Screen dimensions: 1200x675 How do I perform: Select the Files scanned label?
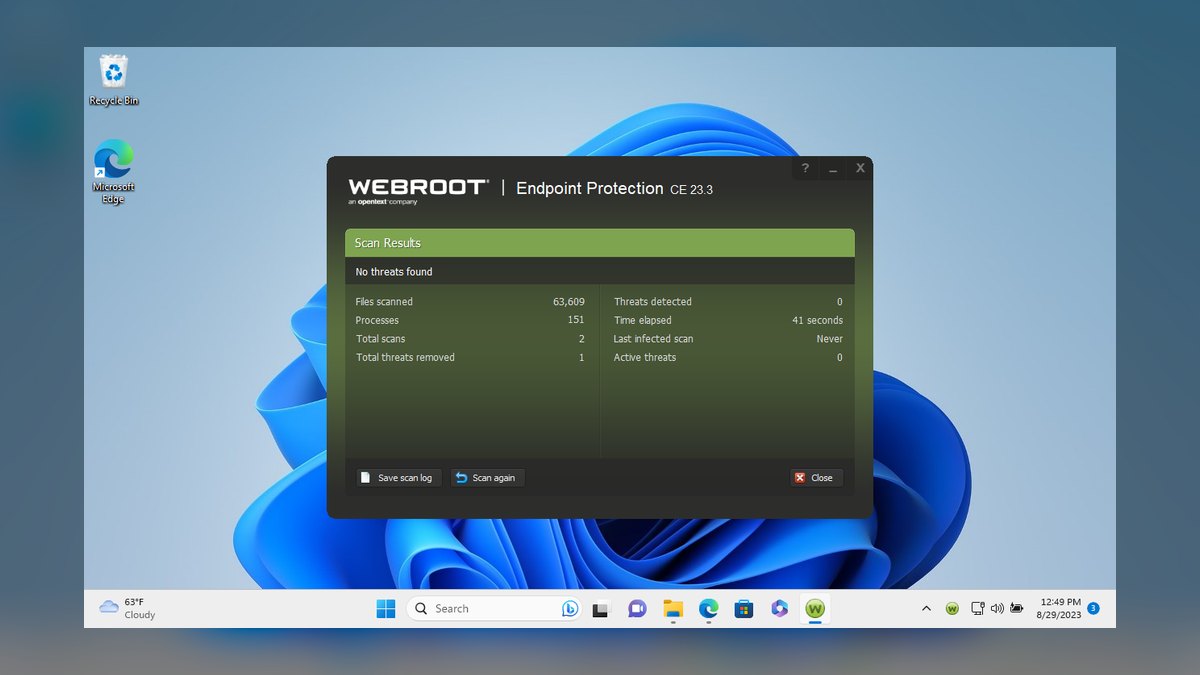[x=384, y=302]
